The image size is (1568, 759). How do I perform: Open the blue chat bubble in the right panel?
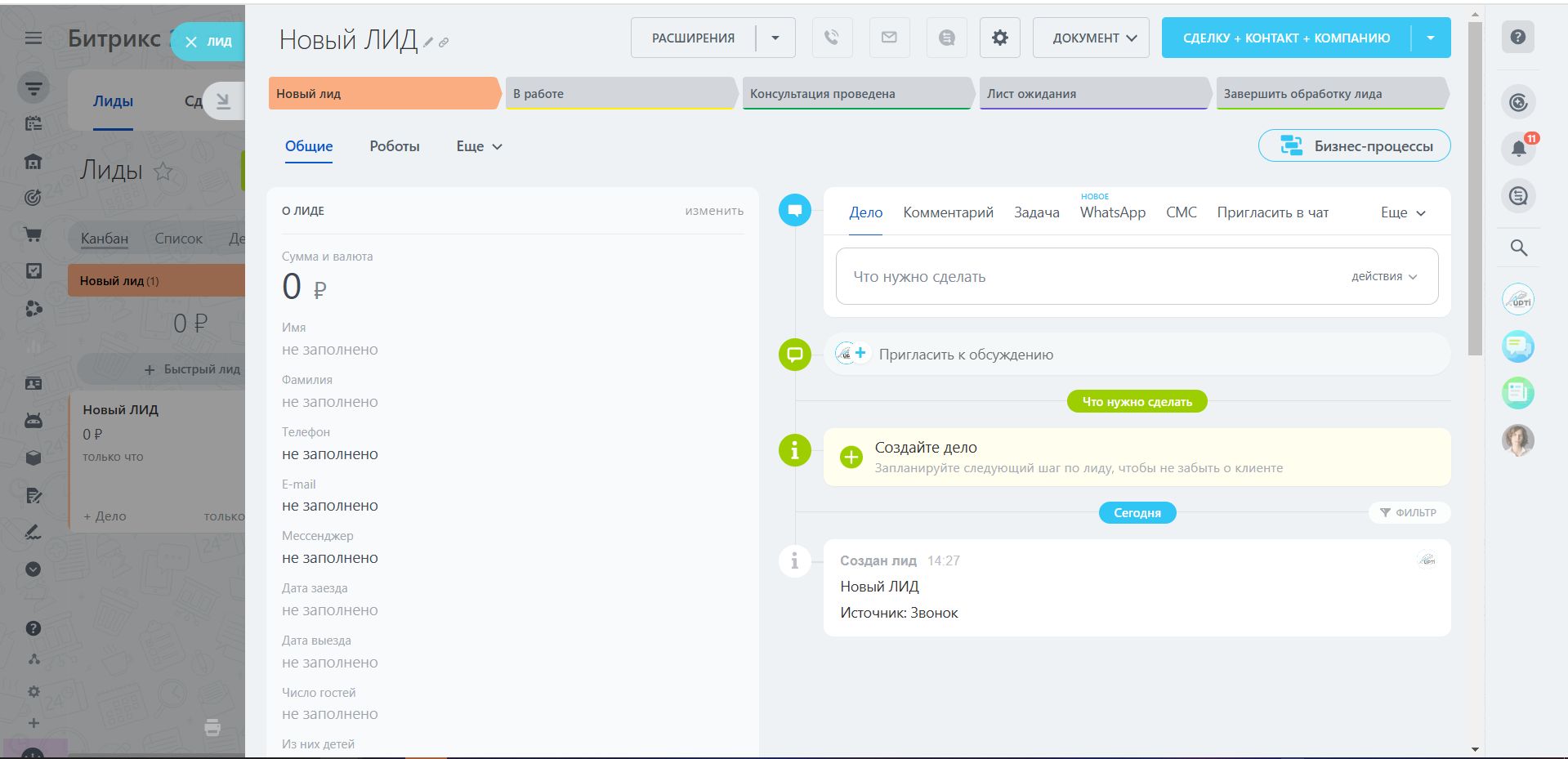point(1518,346)
